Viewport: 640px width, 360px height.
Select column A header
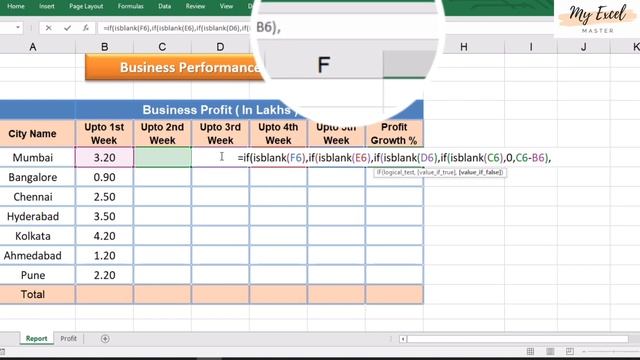click(x=33, y=47)
